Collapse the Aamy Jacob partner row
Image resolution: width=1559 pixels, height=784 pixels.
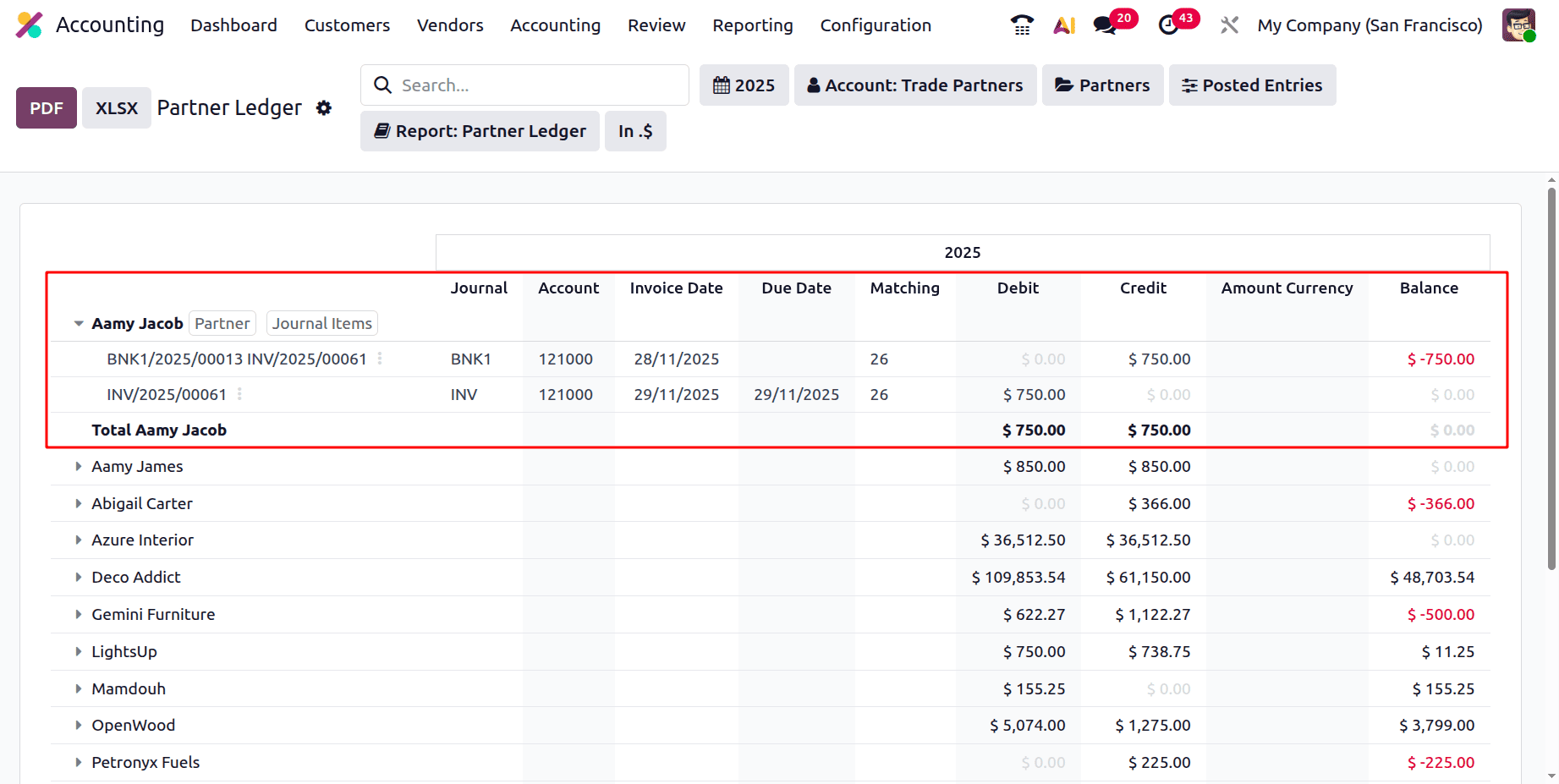pos(79,324)
